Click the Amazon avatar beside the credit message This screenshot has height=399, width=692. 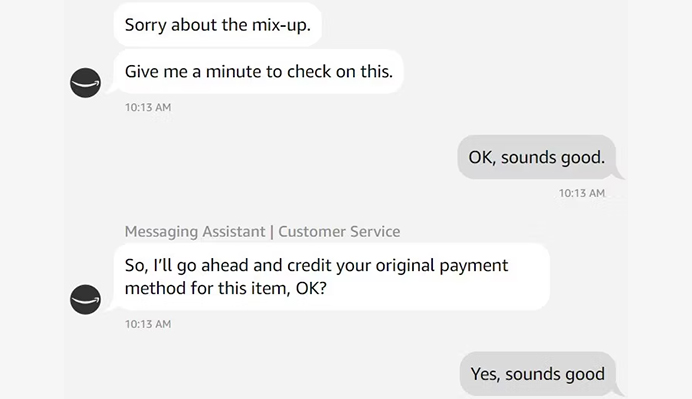(85, 299)
